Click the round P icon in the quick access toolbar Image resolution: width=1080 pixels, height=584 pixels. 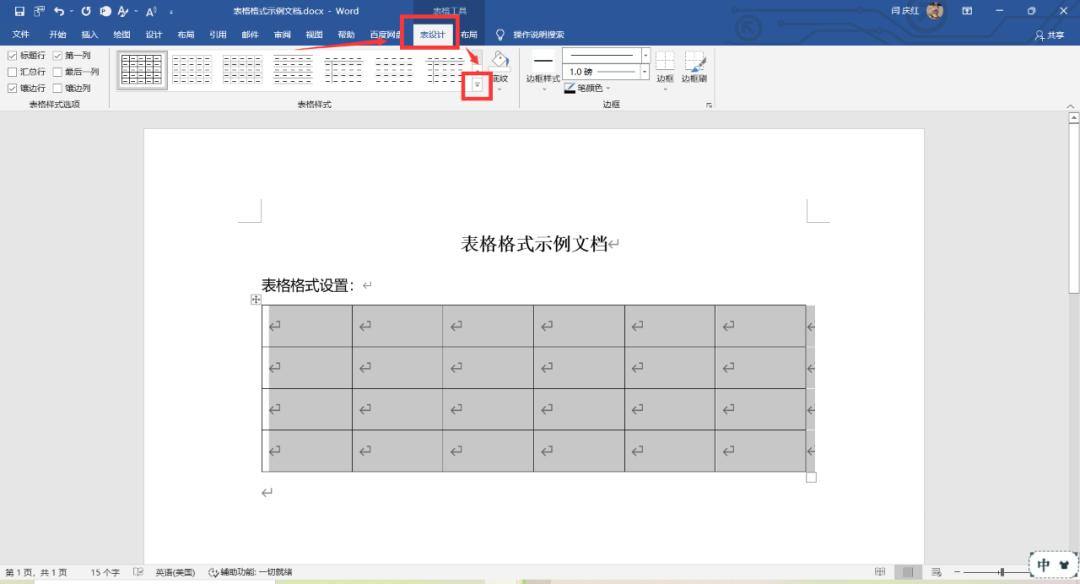[x=105, y=11]
